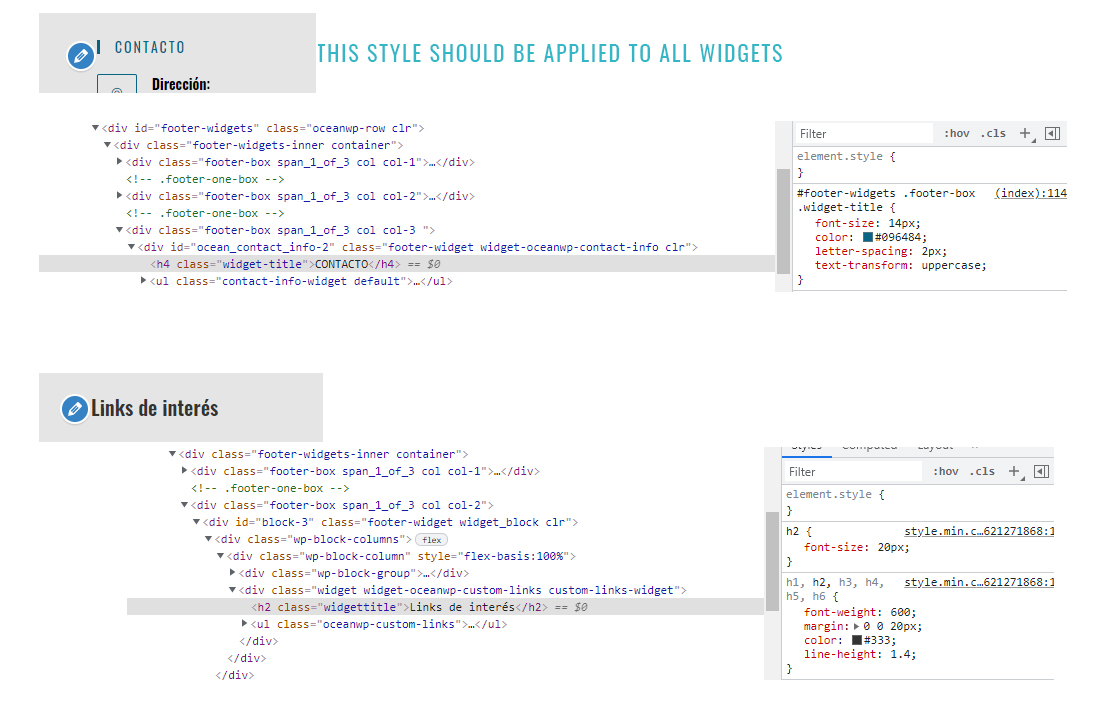
Task: Expand the margin shorthand triangle in heading rule
Action: pos(857,627)
